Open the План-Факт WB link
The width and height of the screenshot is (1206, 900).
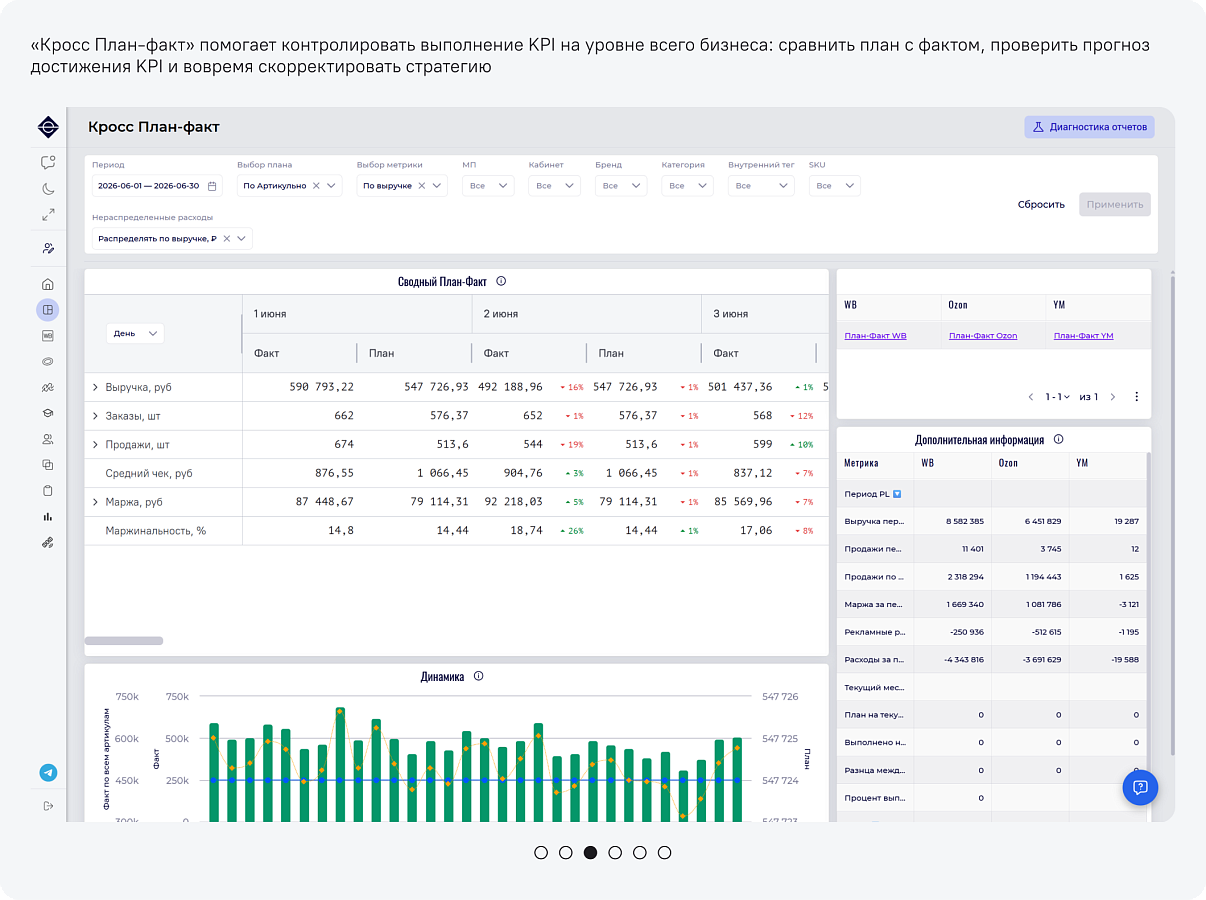click(x=876, y=336)
